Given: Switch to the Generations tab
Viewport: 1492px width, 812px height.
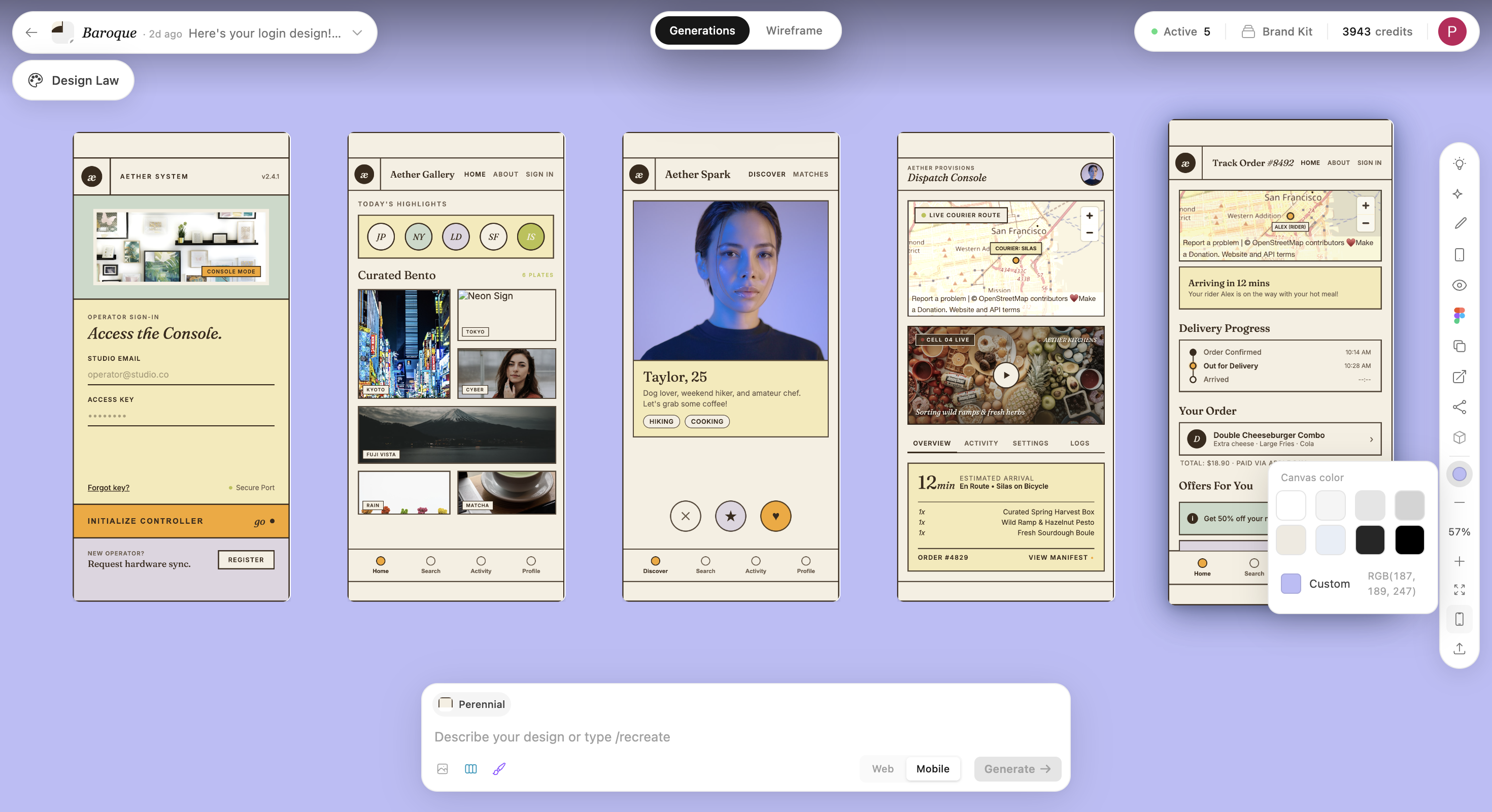Looking at the screenshot, I should 702,30.
